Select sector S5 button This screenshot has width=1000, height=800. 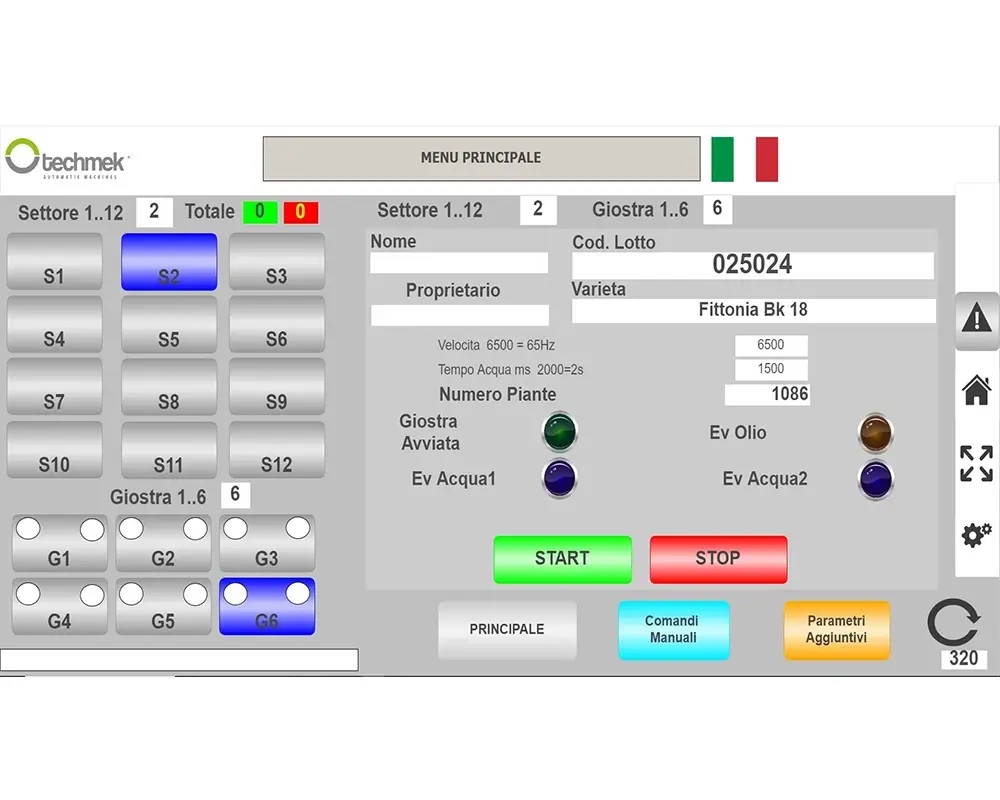(x=168, y=326)
